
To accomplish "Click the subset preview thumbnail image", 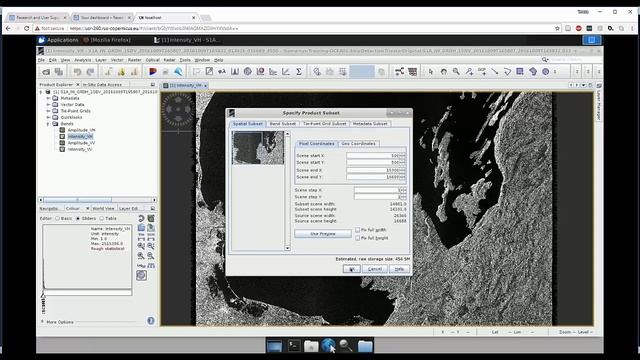I will tap(258, 148).
